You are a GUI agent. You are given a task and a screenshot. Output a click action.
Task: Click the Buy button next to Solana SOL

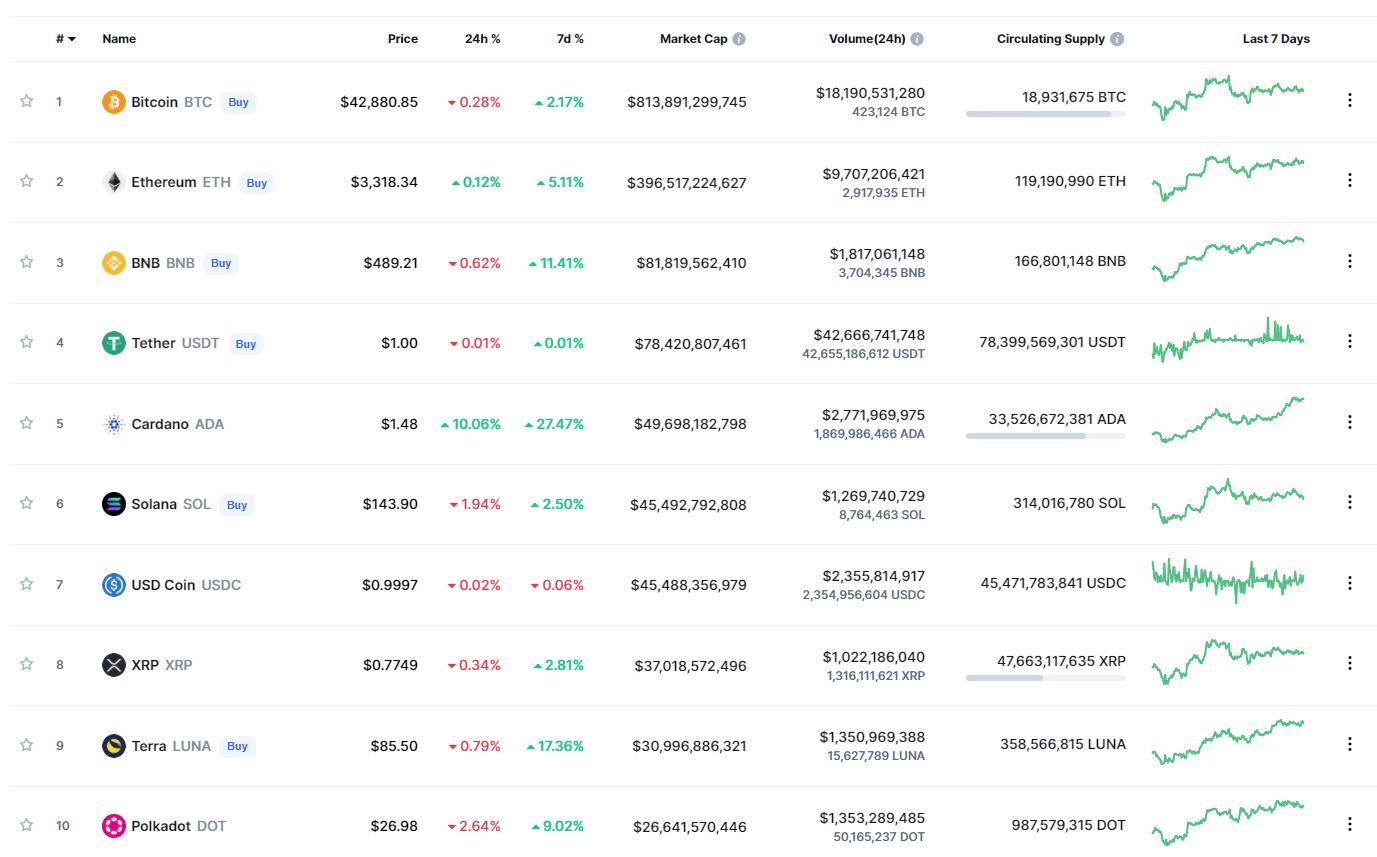click(x=237, y=505)
